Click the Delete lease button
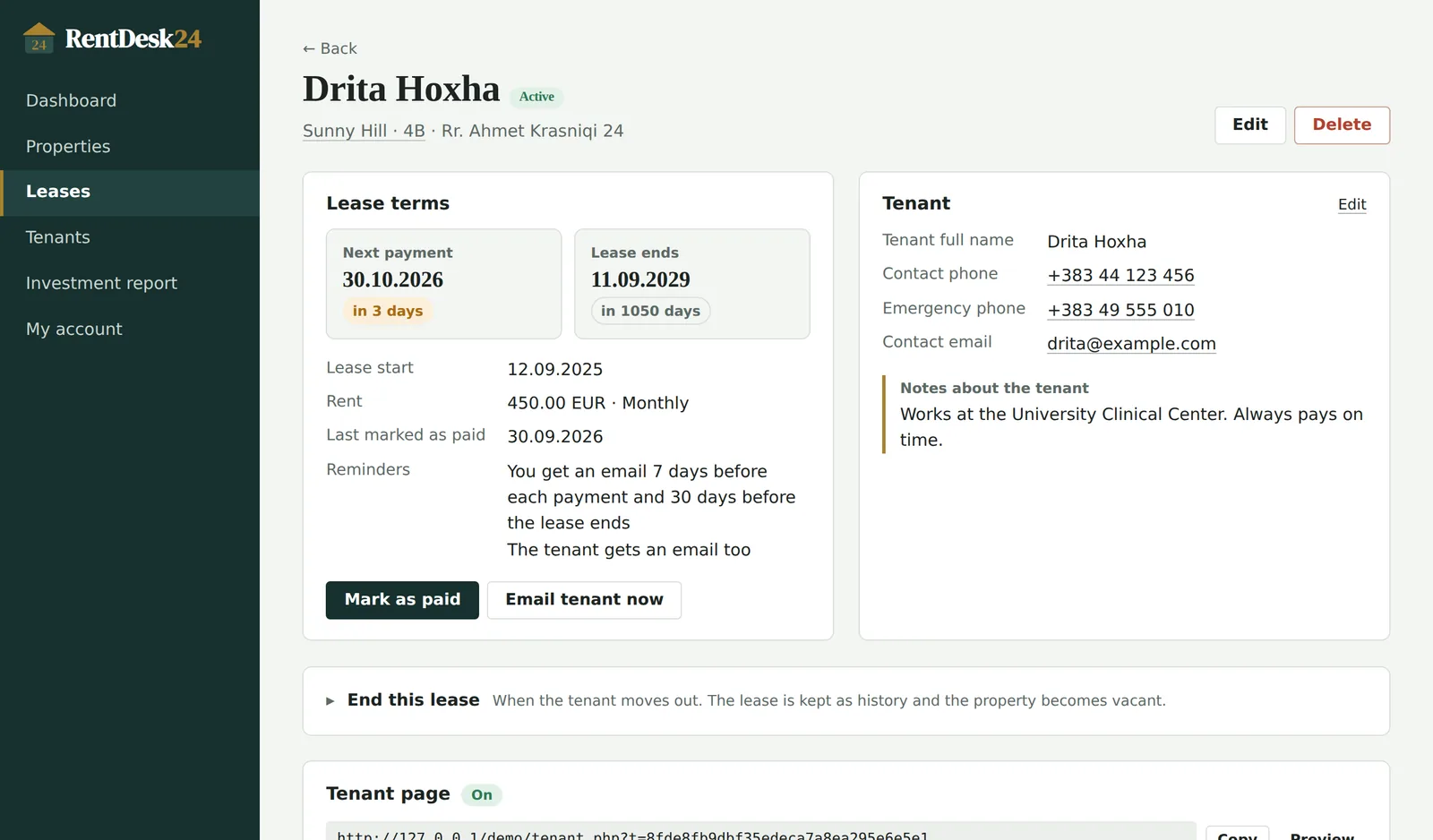This screenshot has width=1433, height=840. click(x=1342, y=125)
